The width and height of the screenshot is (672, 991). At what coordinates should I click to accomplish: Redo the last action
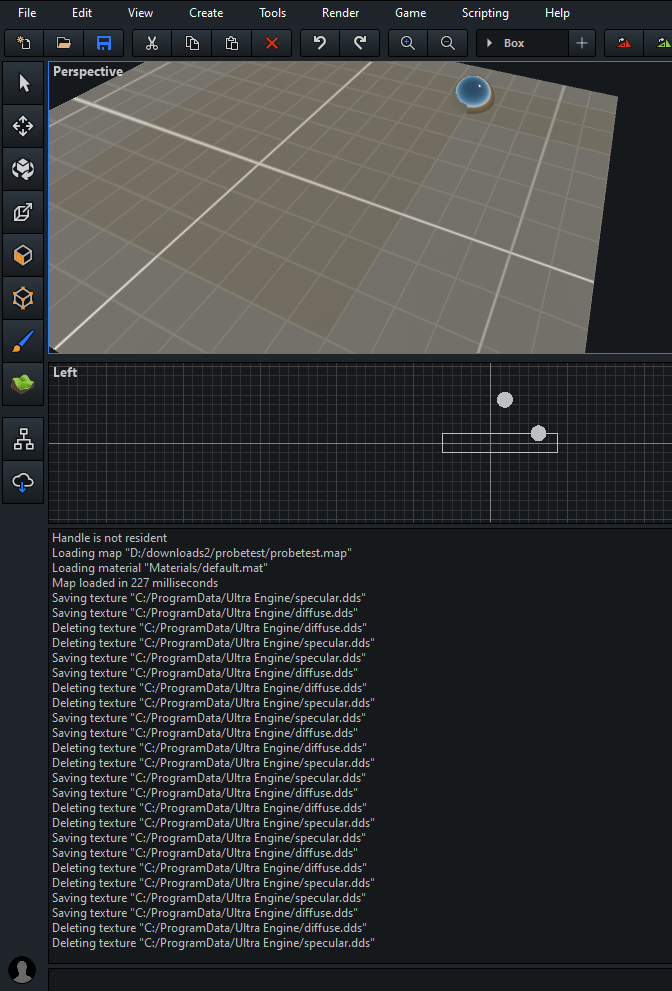360,43
